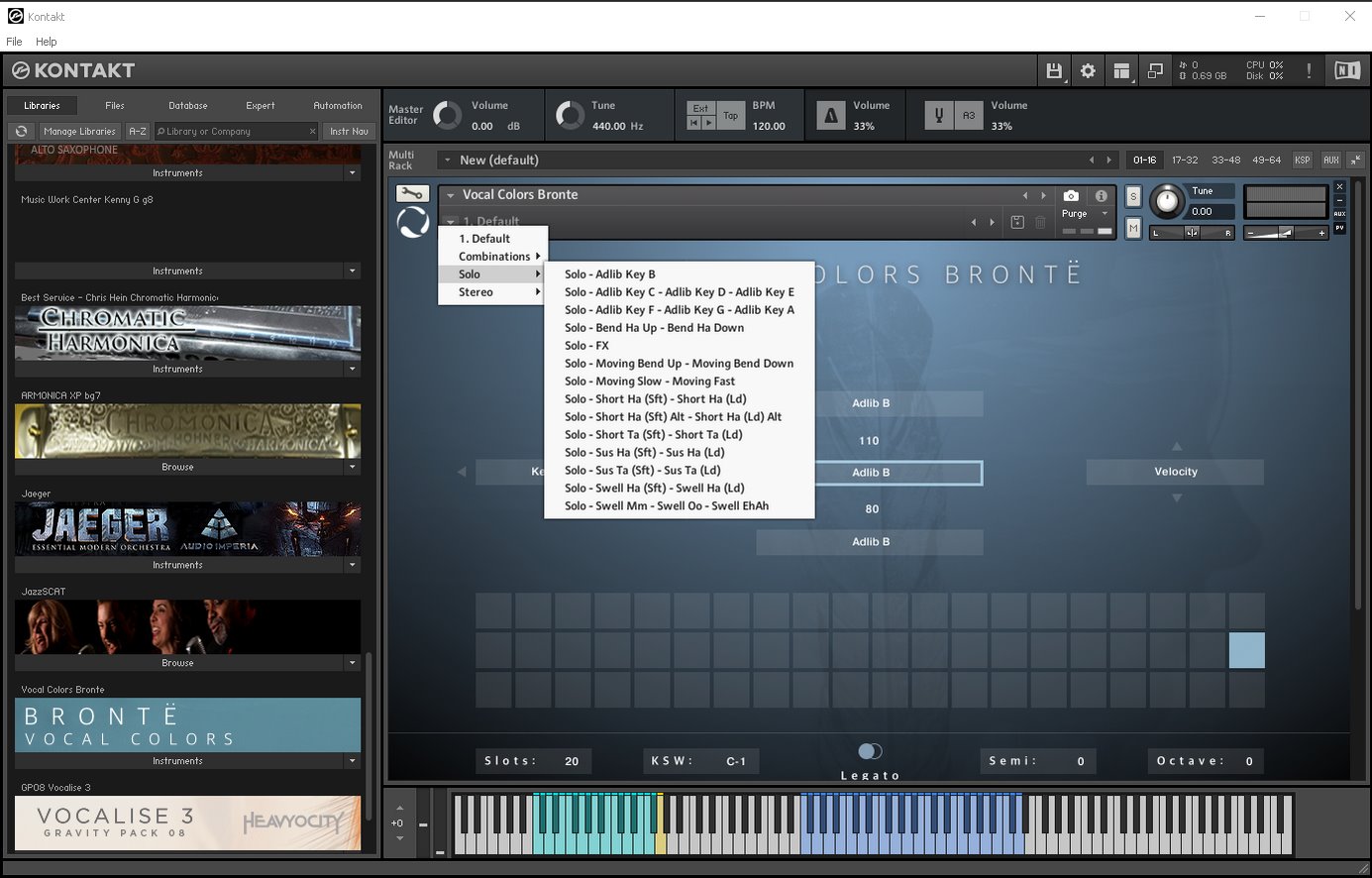Click the save floppy disk icon
The image size is (1372, 878).
1054,70
